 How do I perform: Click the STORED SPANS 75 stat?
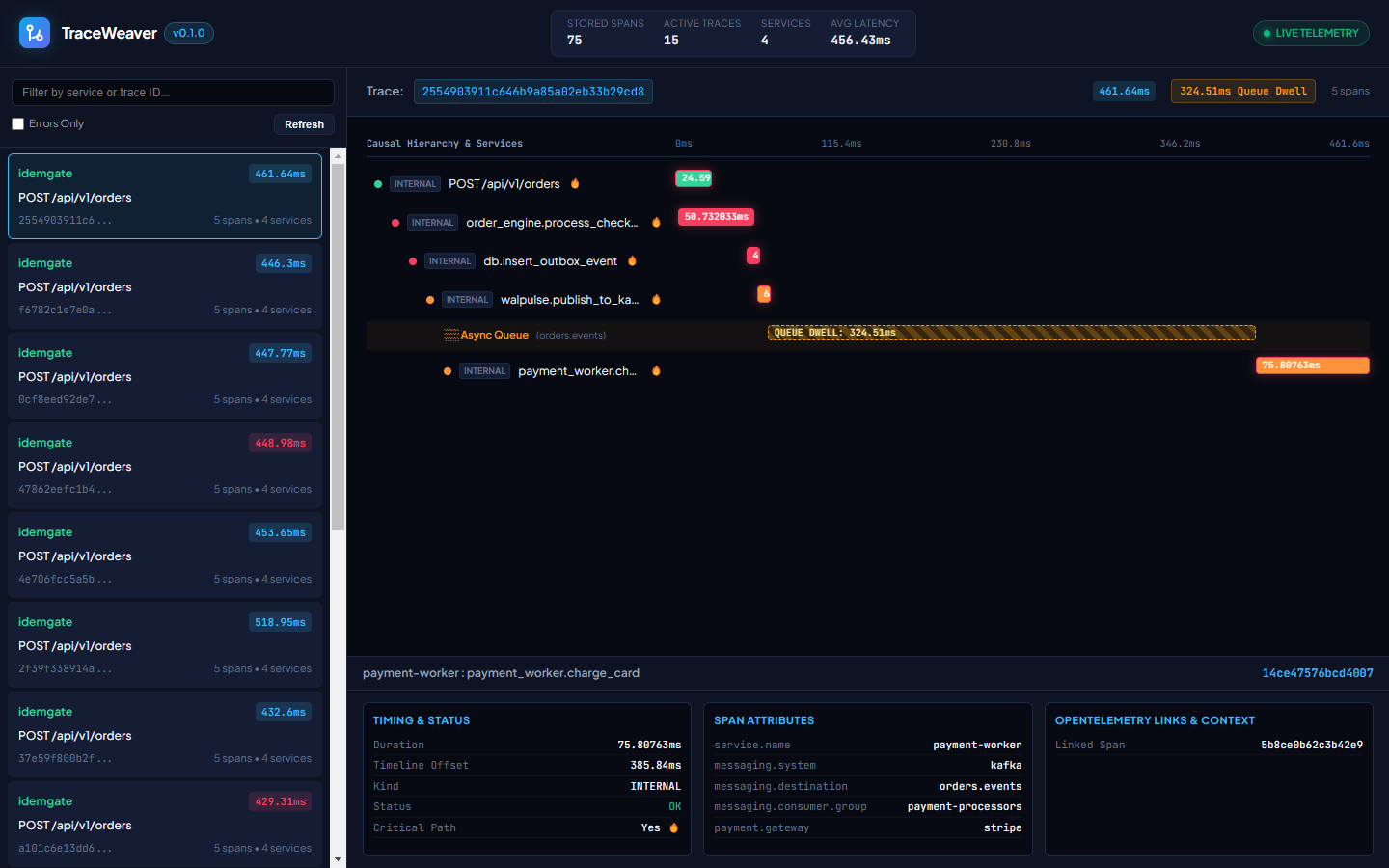click(x=605, y=33)
